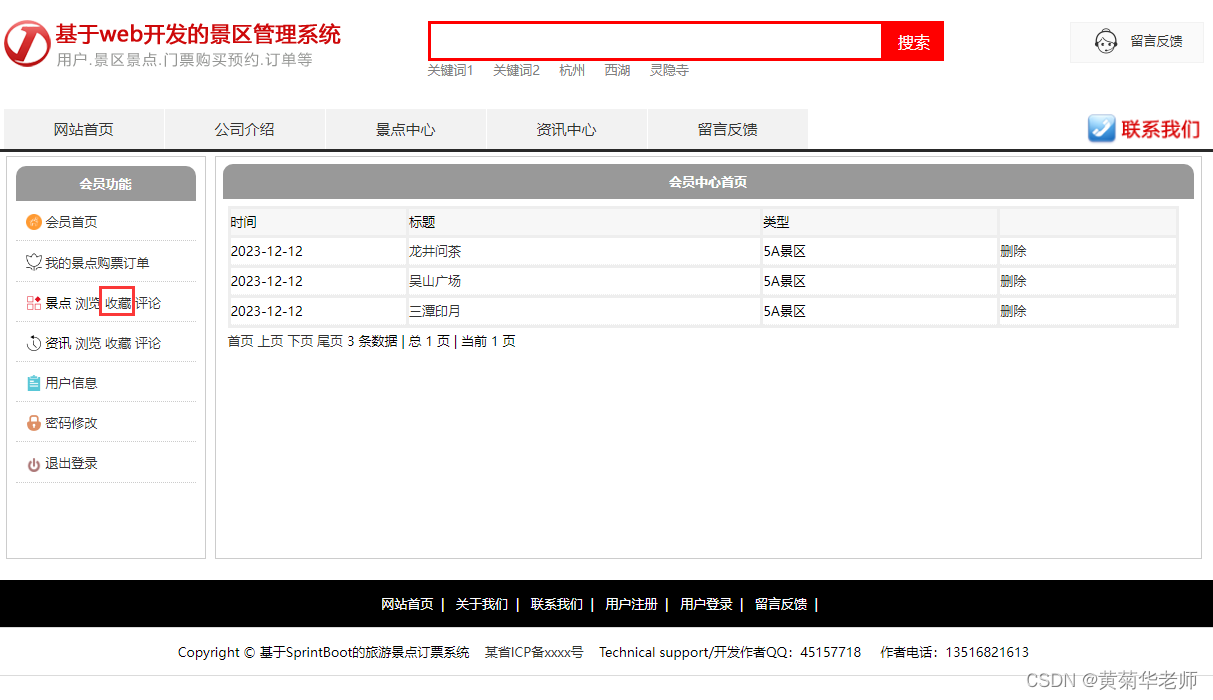The height and width of the screenshot is (700, 1213).
Task: Go to 会员首页 in the sidebar
Action: pos(71,222)
